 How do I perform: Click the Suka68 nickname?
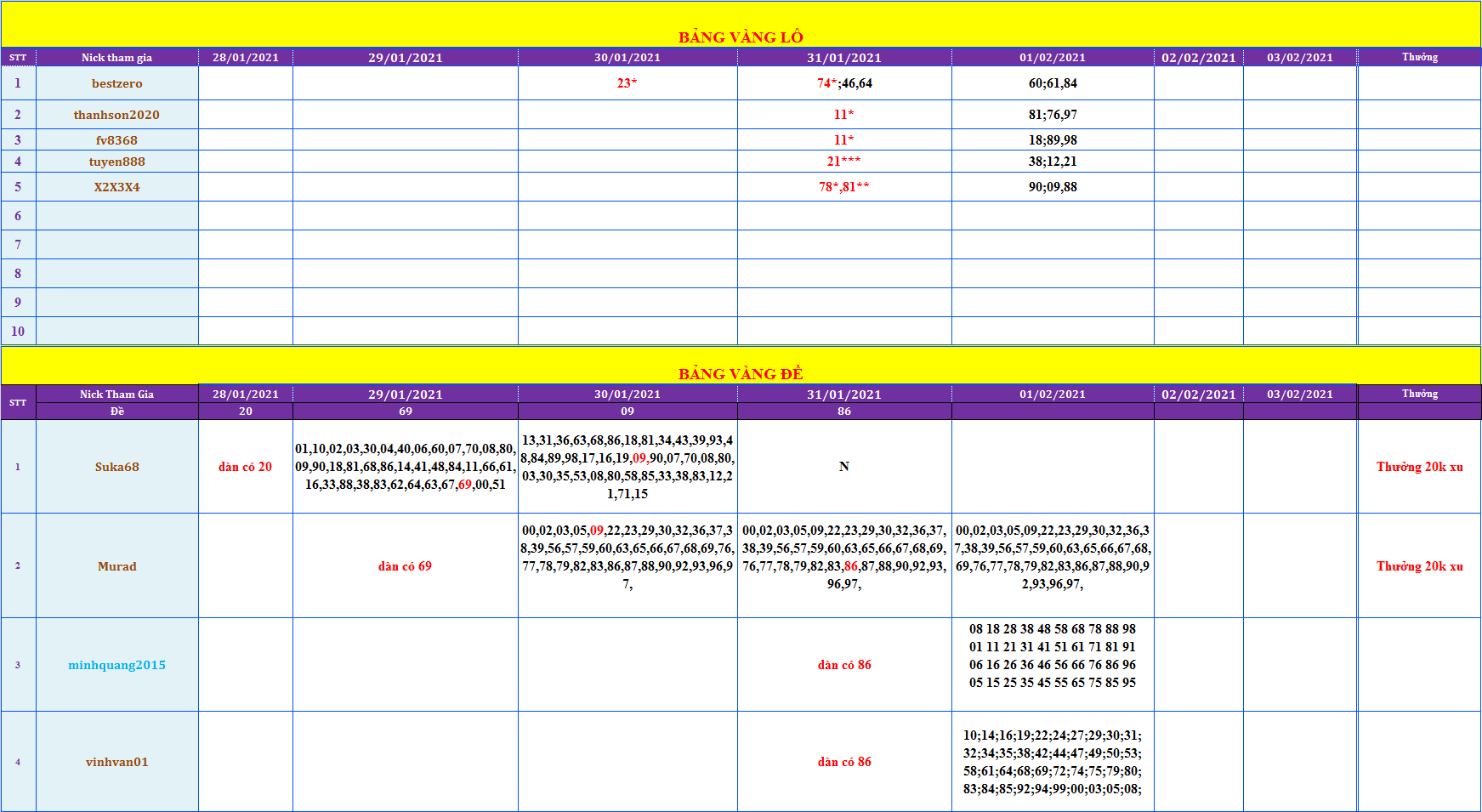[117, 467]
